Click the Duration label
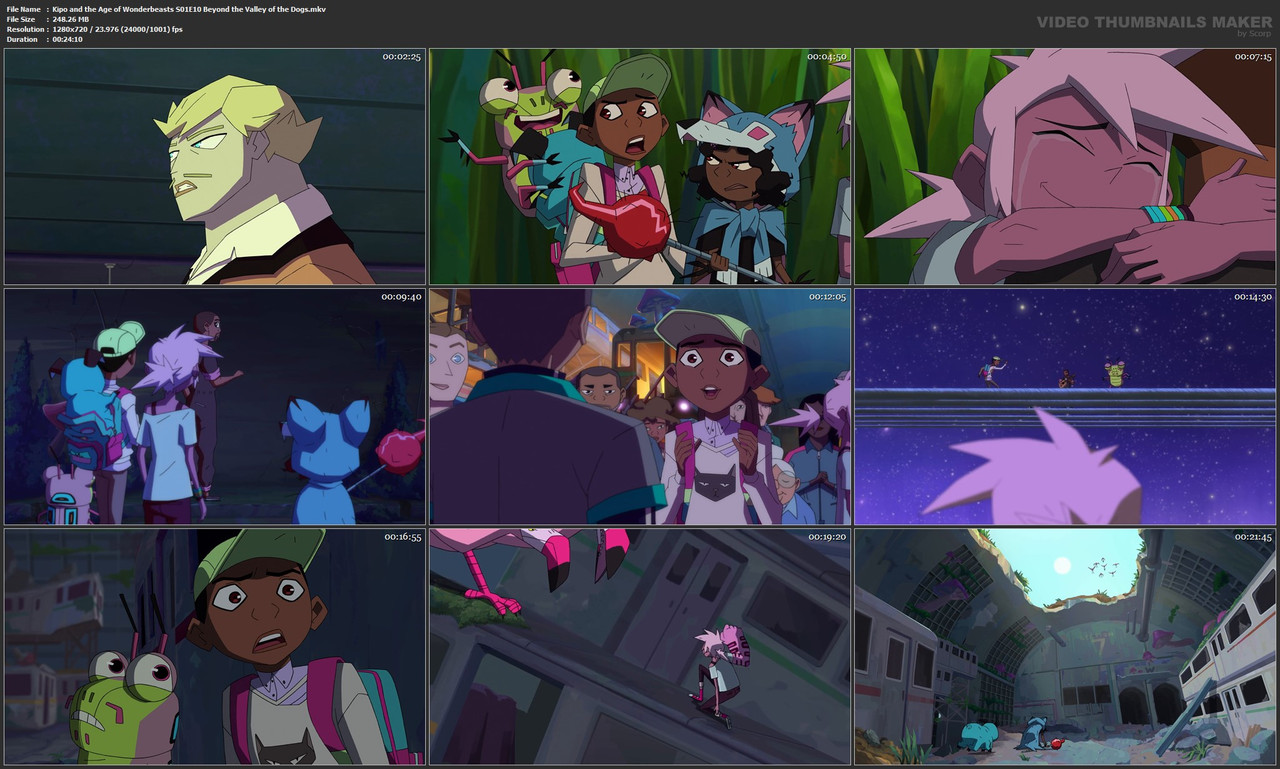1280x769 pixels. (x=22, y=39)
